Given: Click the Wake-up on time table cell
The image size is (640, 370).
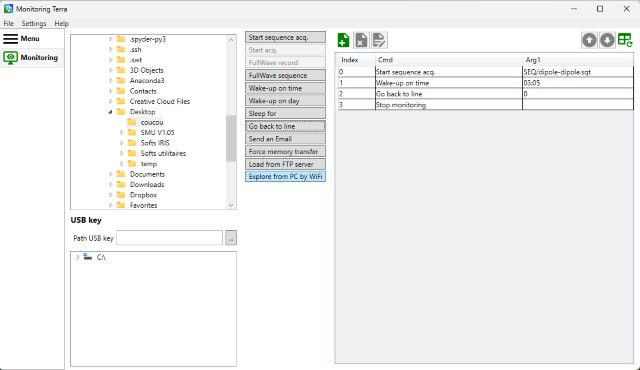Looking at the screenshot, I should [x=449, y=83].
